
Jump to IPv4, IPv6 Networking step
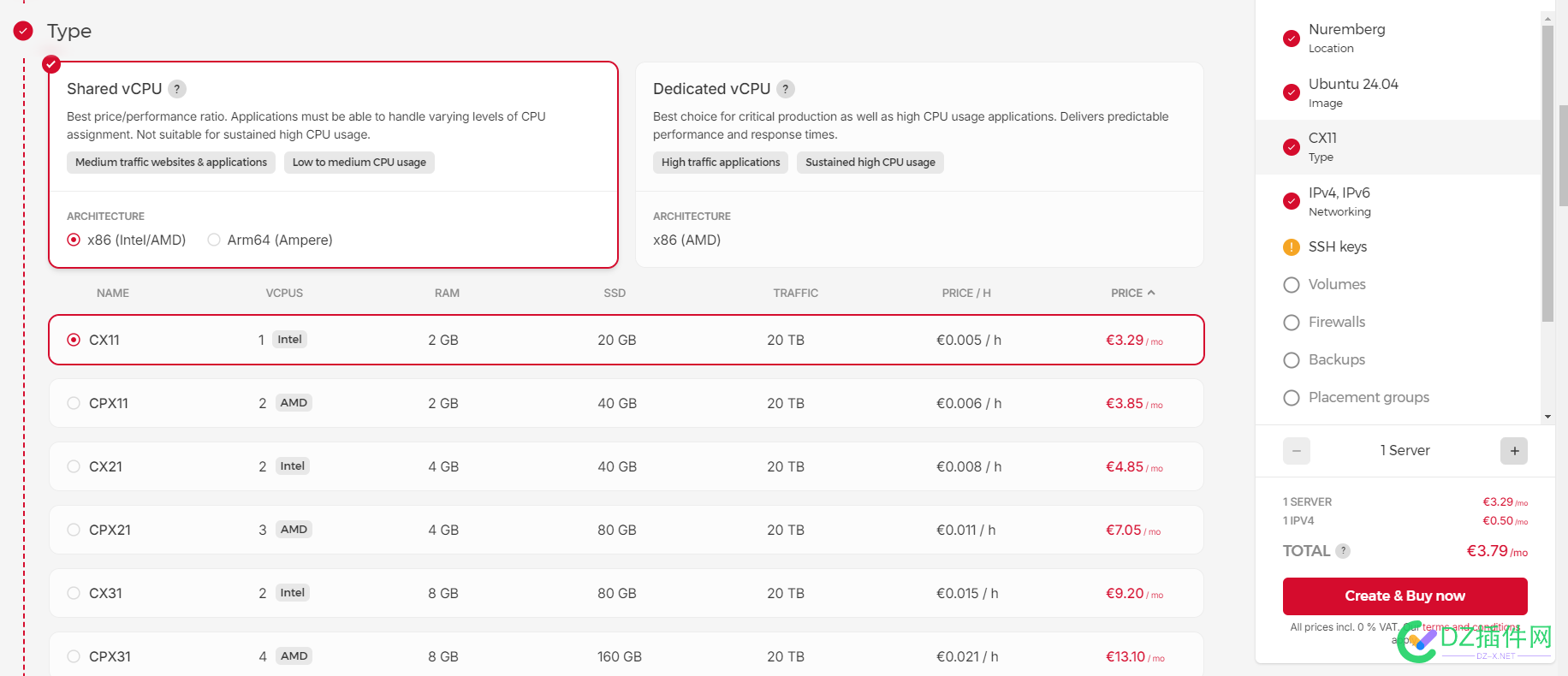[x=1398, y=201]
